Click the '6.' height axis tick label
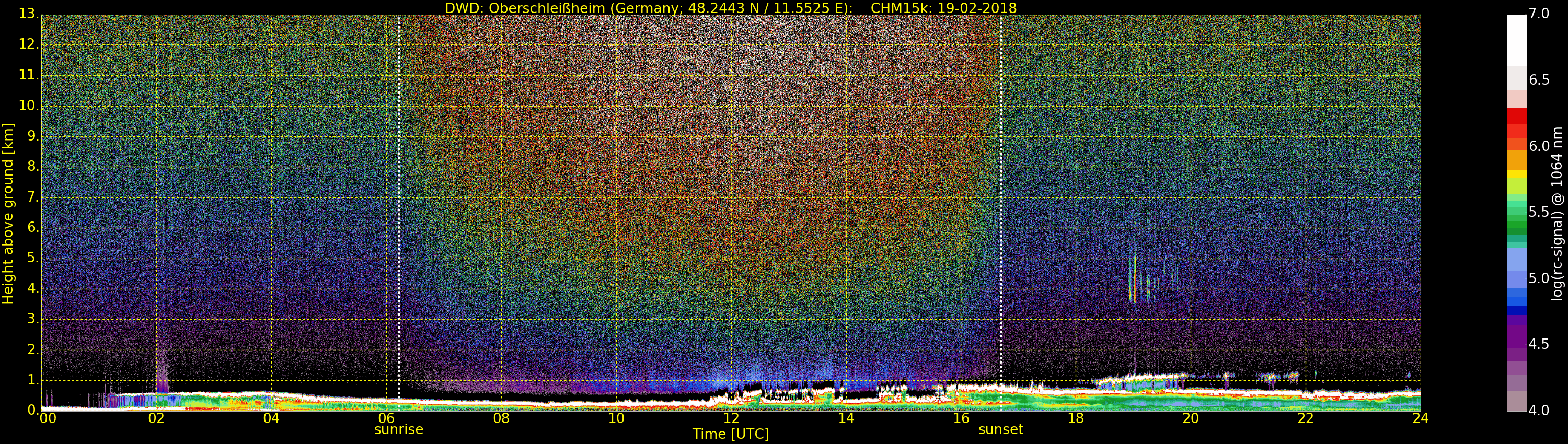This screenshot has height=444, width=1568. 33,227
